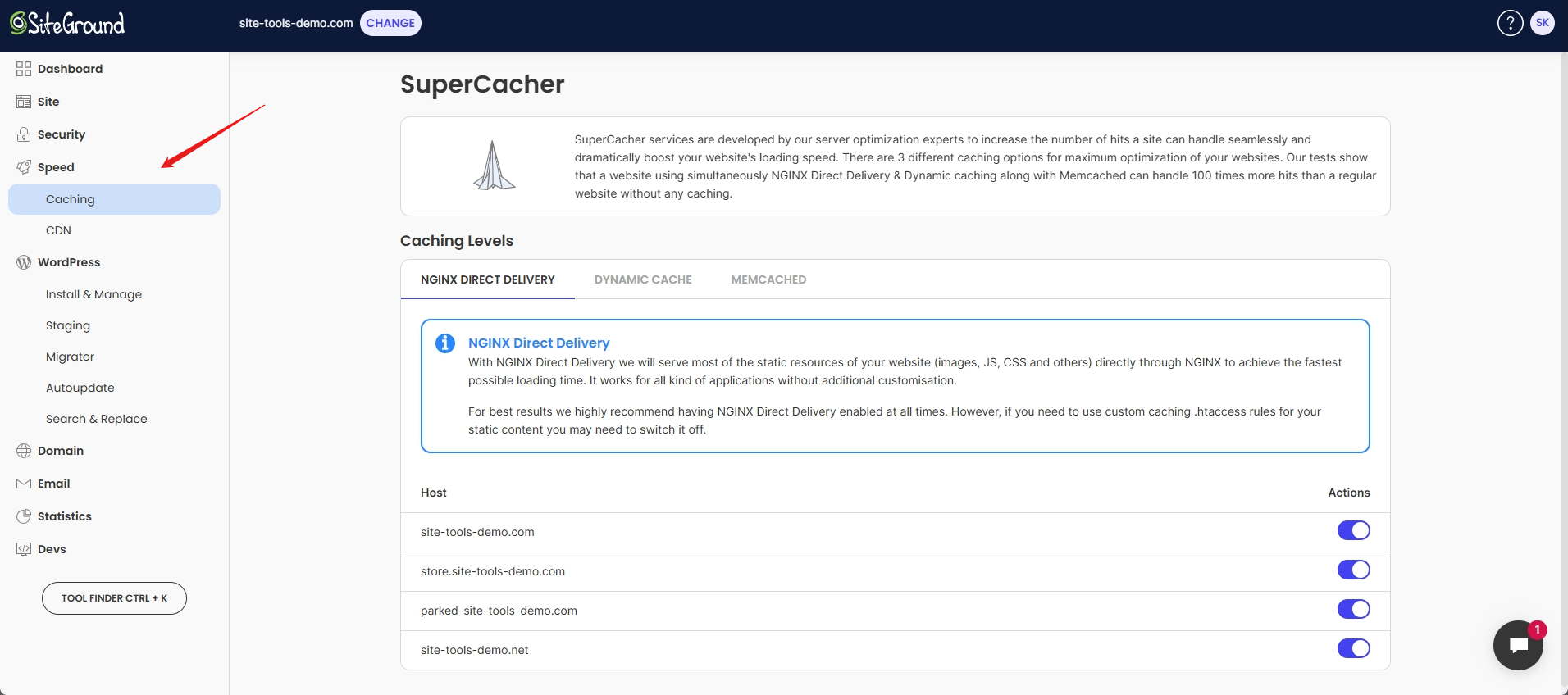Click the SuperCacher paper rocket illustration
Viewport: 1568px width, 695px height.
point(494,166)
